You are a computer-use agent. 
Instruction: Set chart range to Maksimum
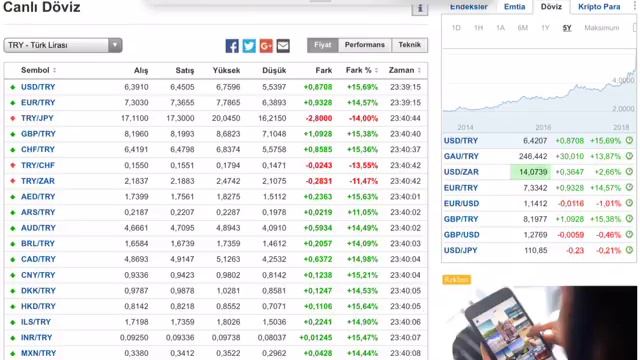[x=602, y=28]
